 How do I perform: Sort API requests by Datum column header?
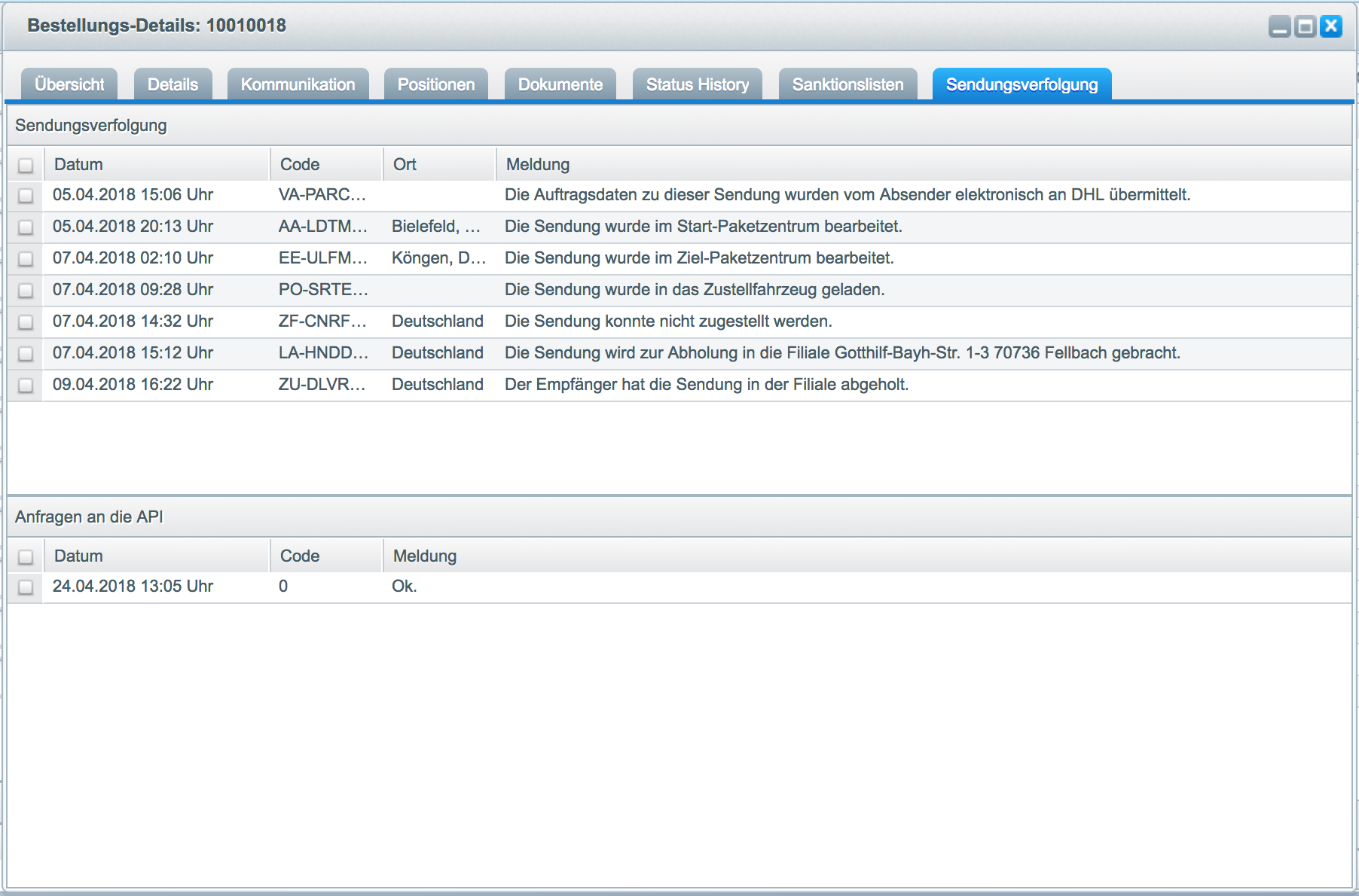click(x=157, y=556)
